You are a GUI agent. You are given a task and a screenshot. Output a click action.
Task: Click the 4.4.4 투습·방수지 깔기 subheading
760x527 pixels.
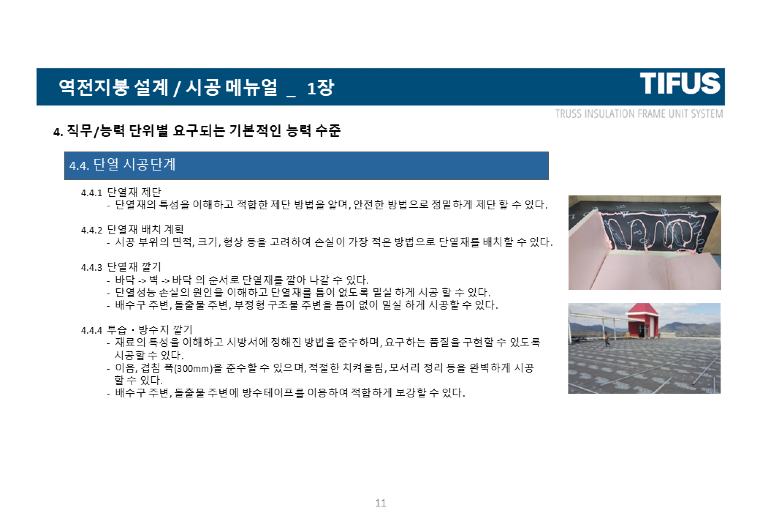click(x=137, y=329)
